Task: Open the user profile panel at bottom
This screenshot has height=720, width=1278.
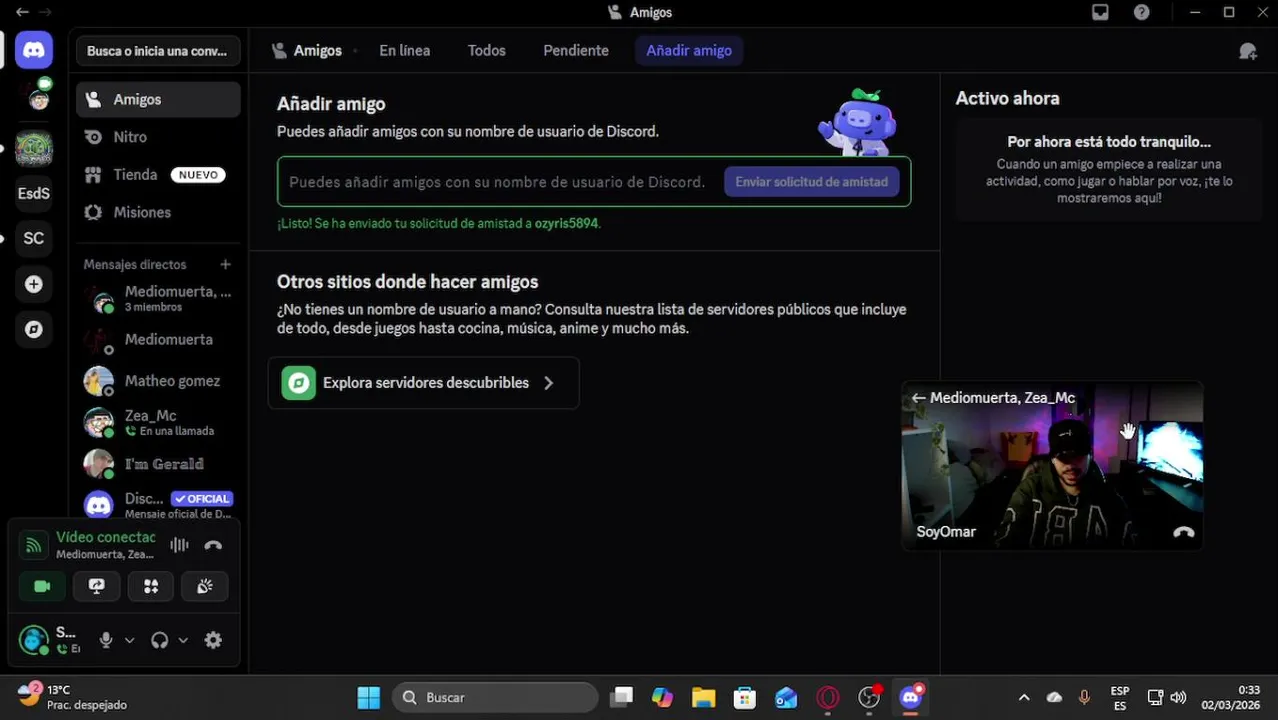Action: [50, 640]
